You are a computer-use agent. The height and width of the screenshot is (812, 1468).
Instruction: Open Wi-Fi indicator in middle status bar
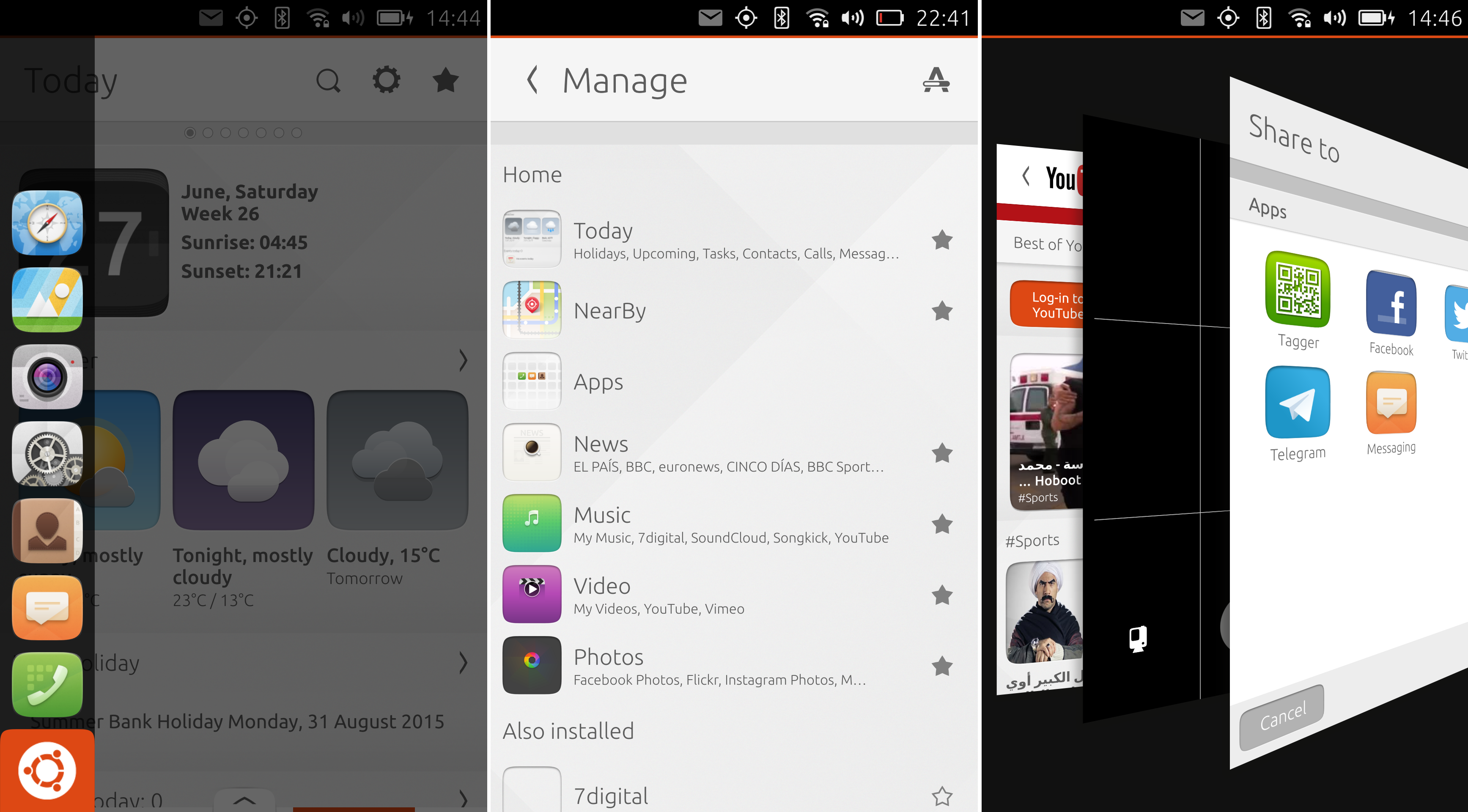click(x=818, y=18)
